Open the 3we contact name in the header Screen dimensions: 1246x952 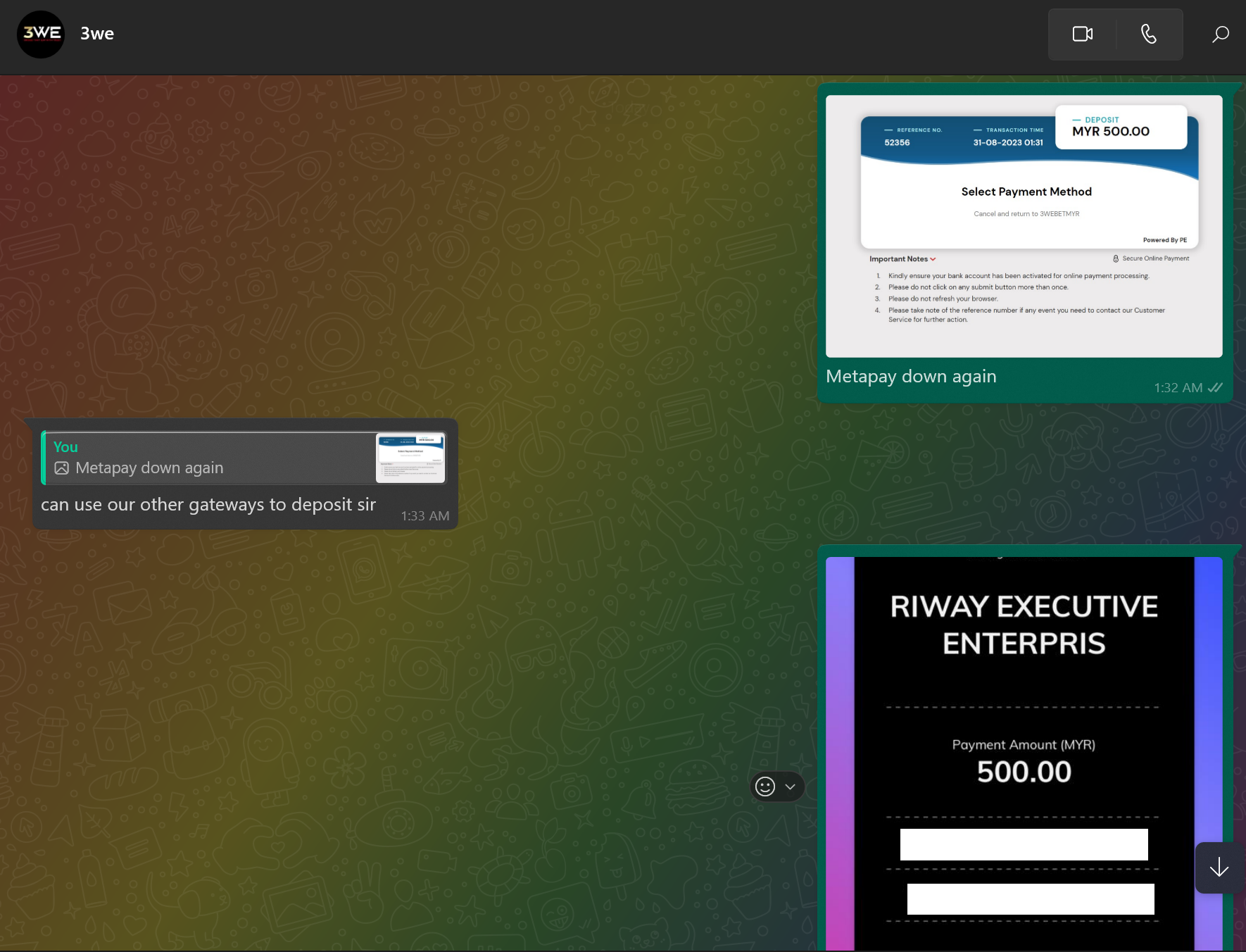pyautogui.click(x=97, y=34)
